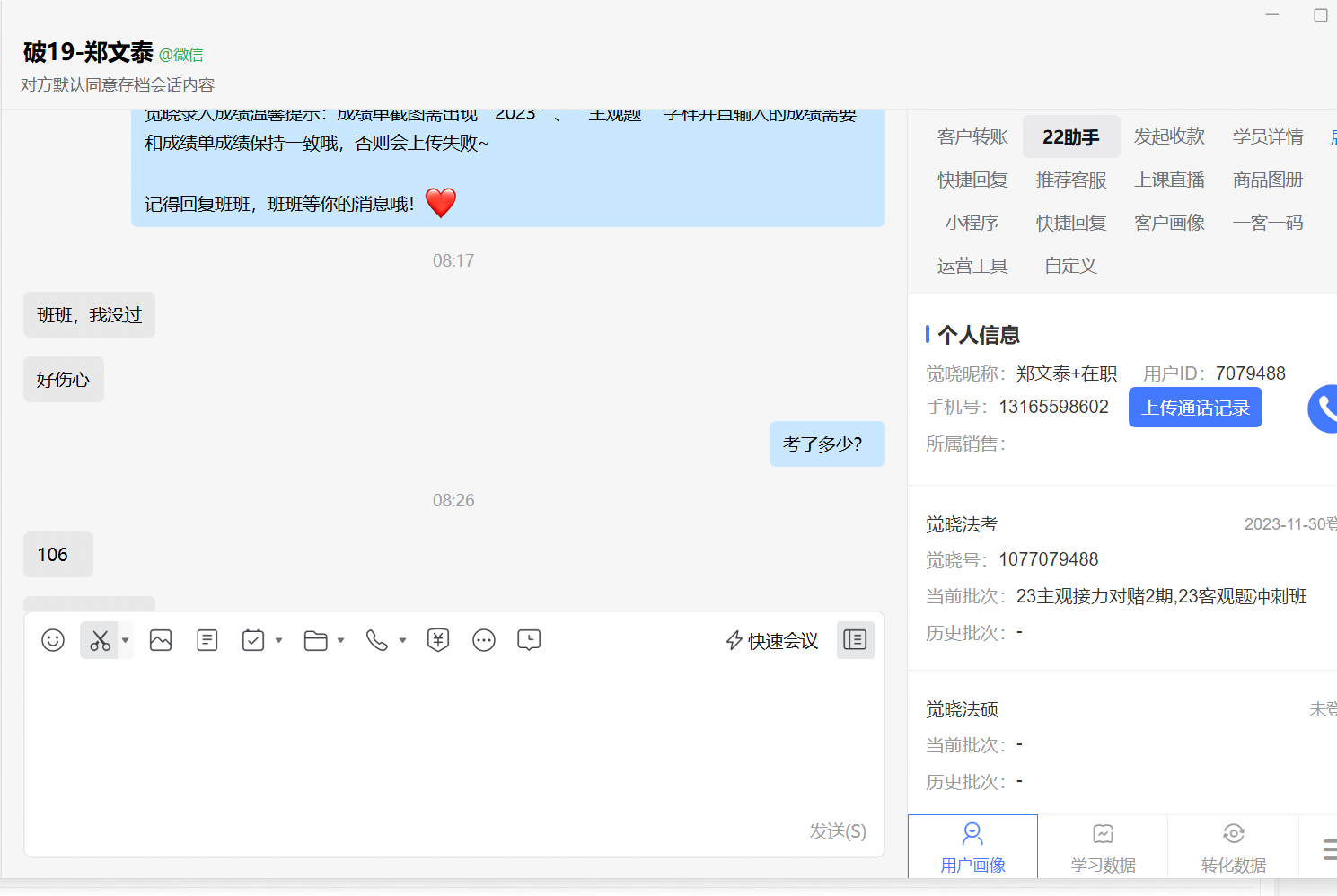Expand the screenshot tool dropdown arrow
1337x896 pixels.
click(126, 640)
